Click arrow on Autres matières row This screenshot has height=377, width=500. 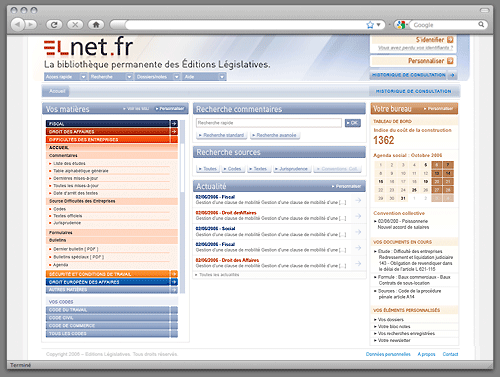tap(174, 290)
